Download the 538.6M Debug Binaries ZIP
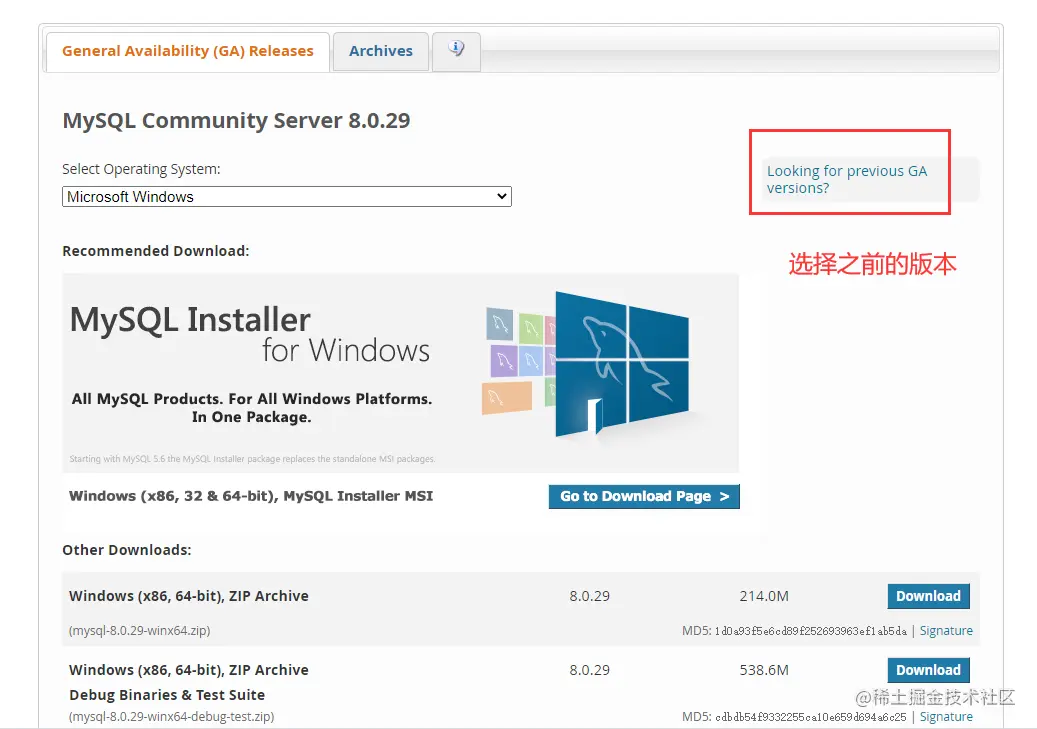 [x=929, y=670]
